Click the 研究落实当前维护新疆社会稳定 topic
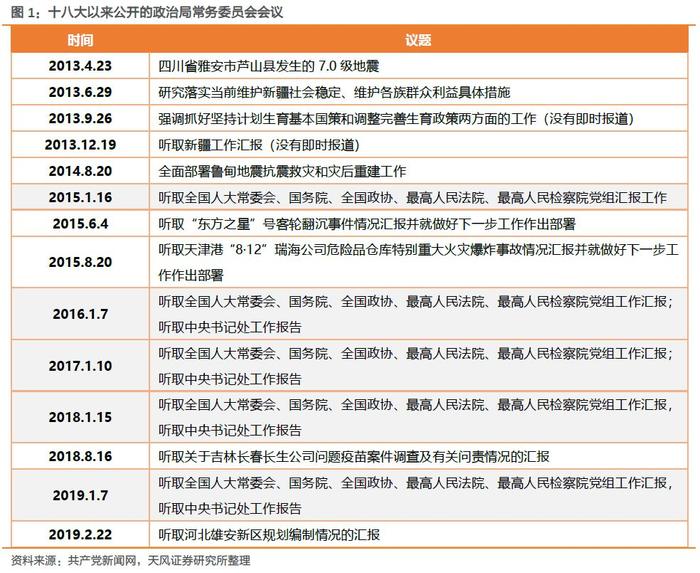700x573 pixels. [x=334, y=92]
